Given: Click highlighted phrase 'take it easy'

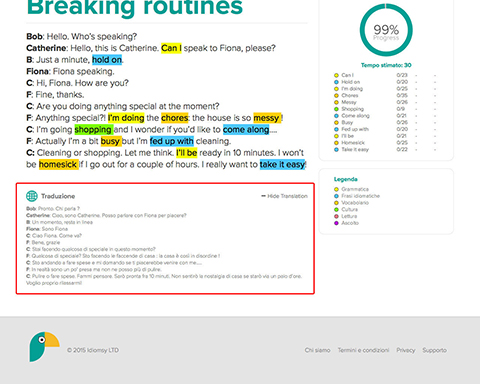Looking at the screenshot, I should (282, 165).
